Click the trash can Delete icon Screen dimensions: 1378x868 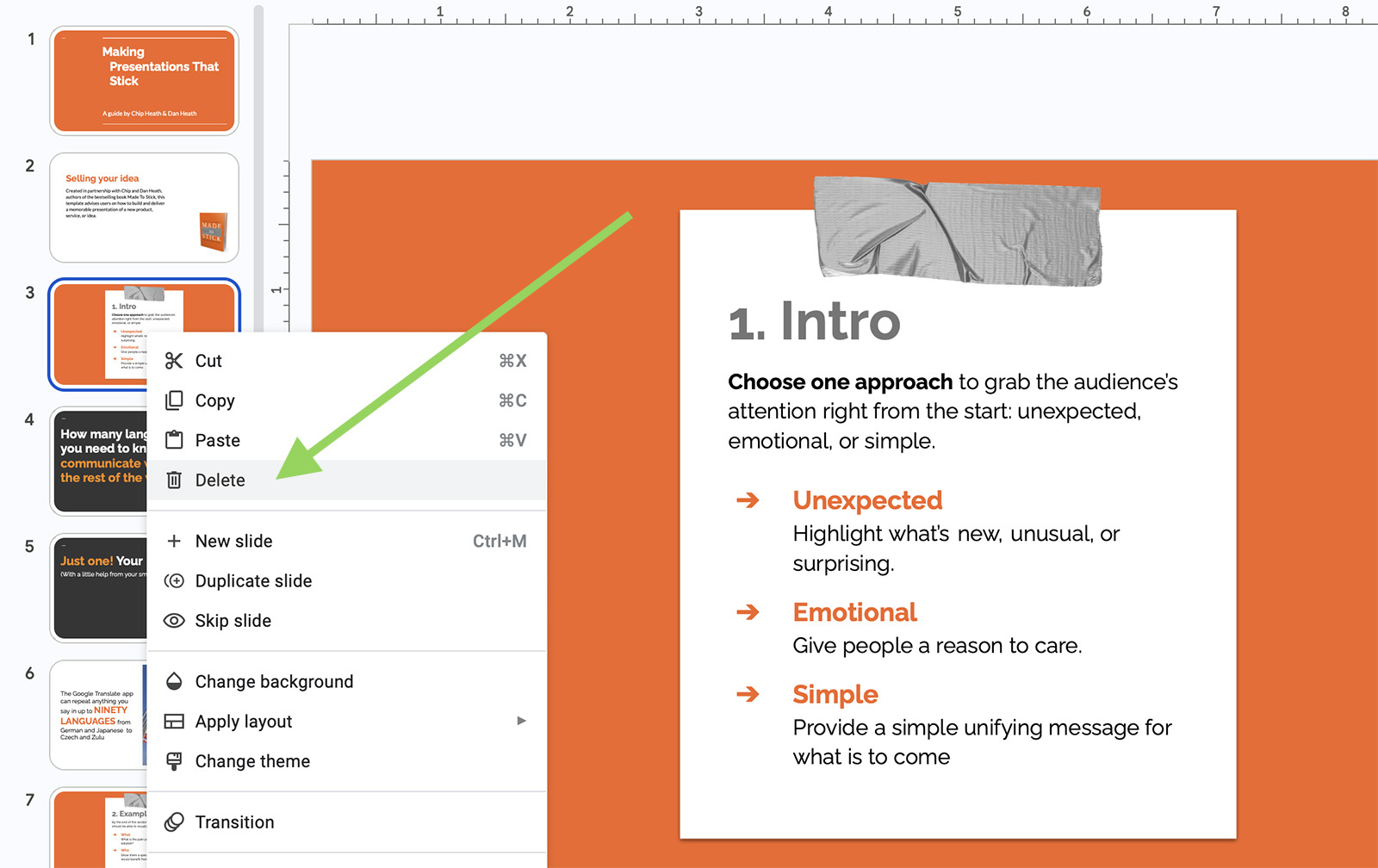[175, 480]
